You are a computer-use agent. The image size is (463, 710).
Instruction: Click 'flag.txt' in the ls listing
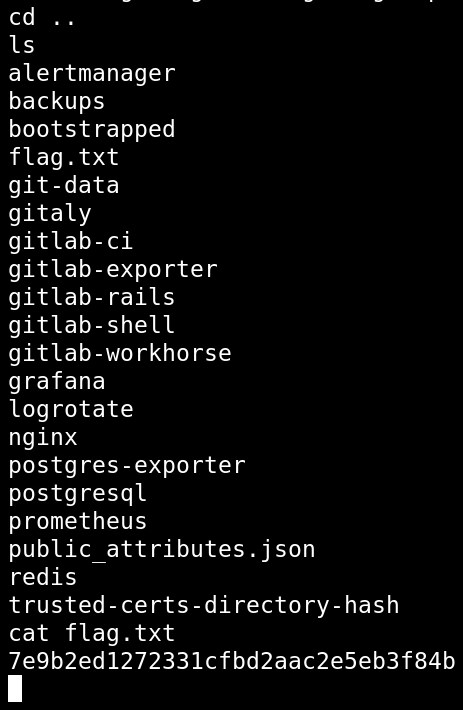click(64, 158)
